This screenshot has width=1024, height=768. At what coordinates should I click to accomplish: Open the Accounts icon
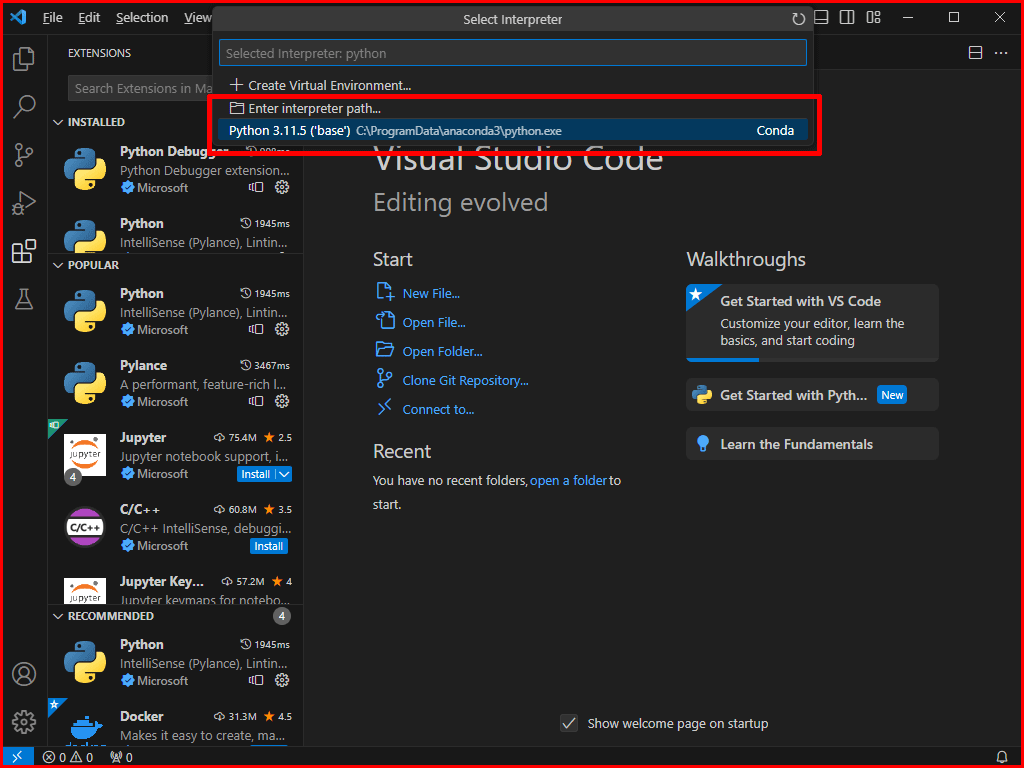click(24, 674)
